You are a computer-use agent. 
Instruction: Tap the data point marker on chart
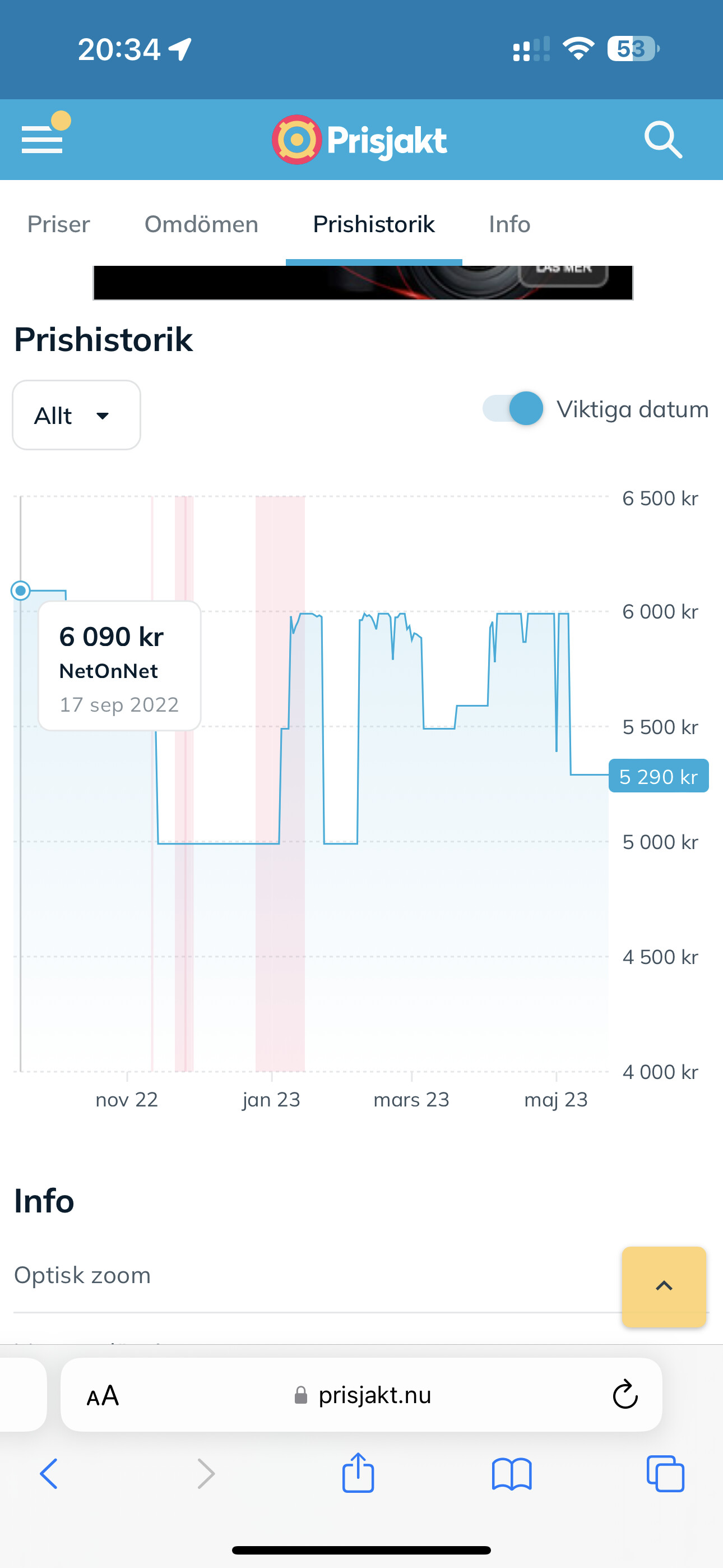click(21, 591)
